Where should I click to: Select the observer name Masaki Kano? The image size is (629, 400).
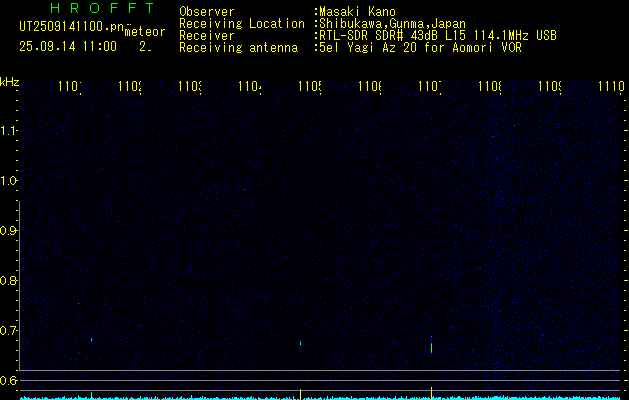pos(355,12)
